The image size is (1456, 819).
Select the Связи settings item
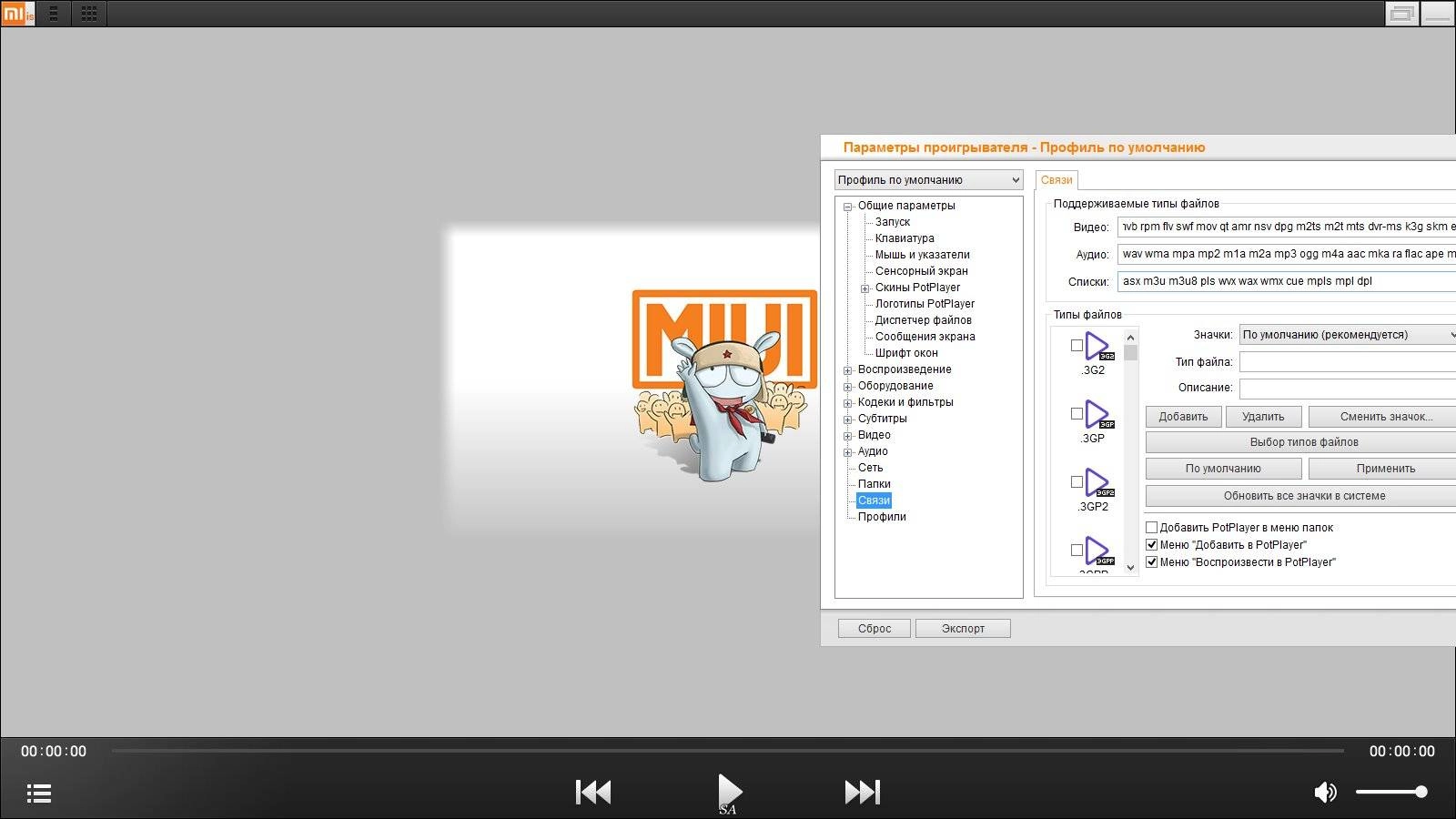click(874, 500)
